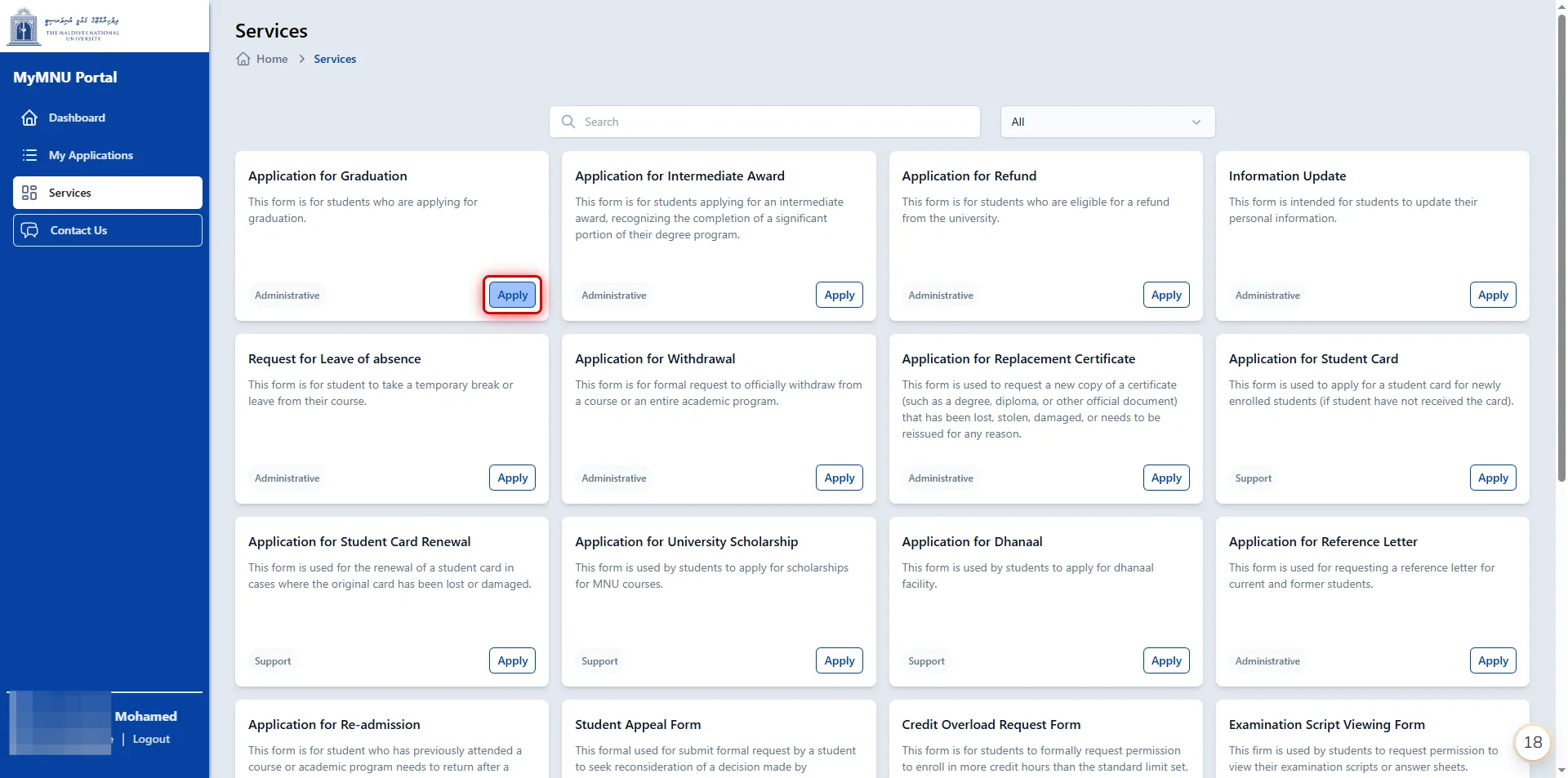1568x778 pixels.
Task: Open My Applications from the sidebar
Action: click(91, 155)
